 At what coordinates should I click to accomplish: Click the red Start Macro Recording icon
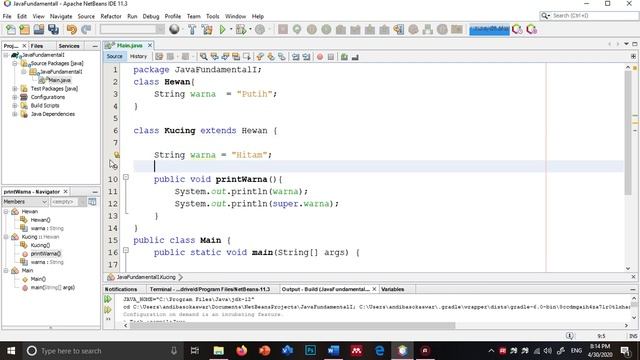pyautogui.click(x=320, y=57)
